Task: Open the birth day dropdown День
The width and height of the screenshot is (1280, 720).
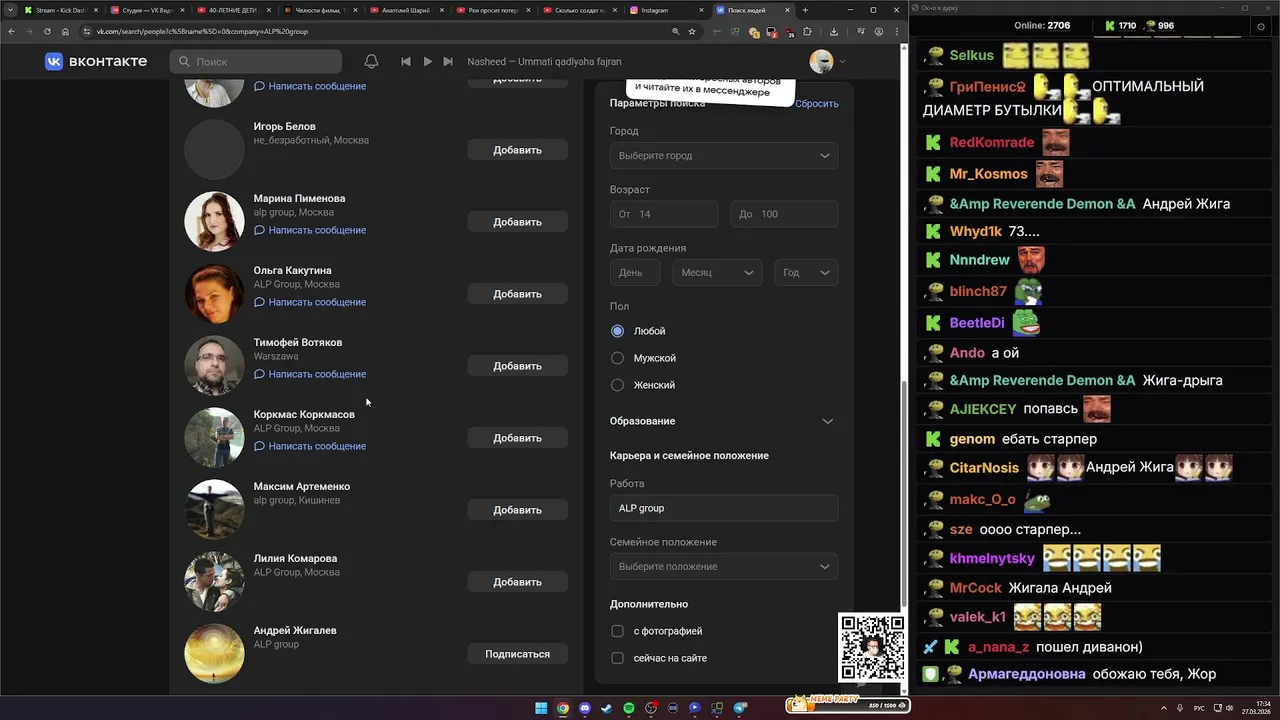Action: pyautogui.click(x=635, y=273)
